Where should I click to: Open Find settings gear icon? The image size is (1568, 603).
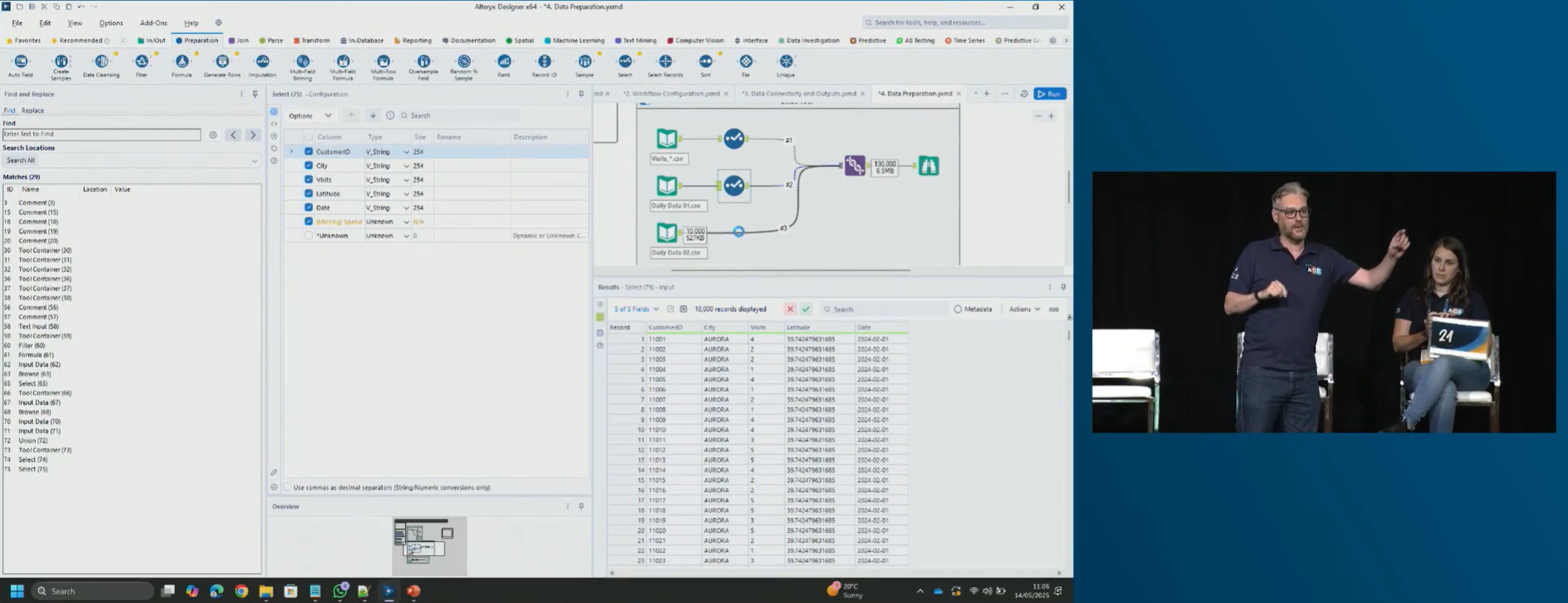(213, 135)
